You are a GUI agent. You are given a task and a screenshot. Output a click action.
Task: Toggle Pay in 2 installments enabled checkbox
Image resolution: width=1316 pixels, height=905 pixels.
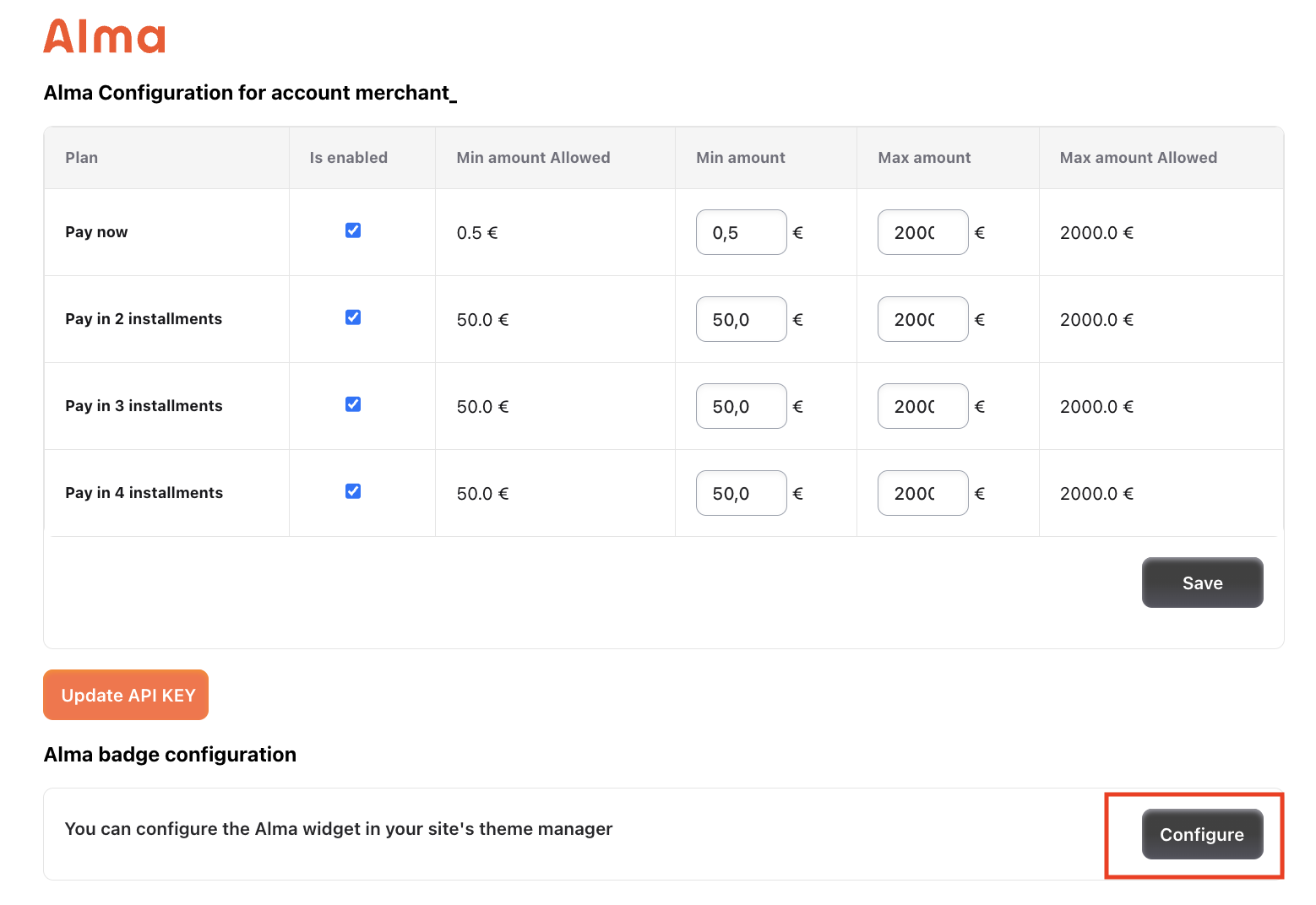tap(353, 317)
